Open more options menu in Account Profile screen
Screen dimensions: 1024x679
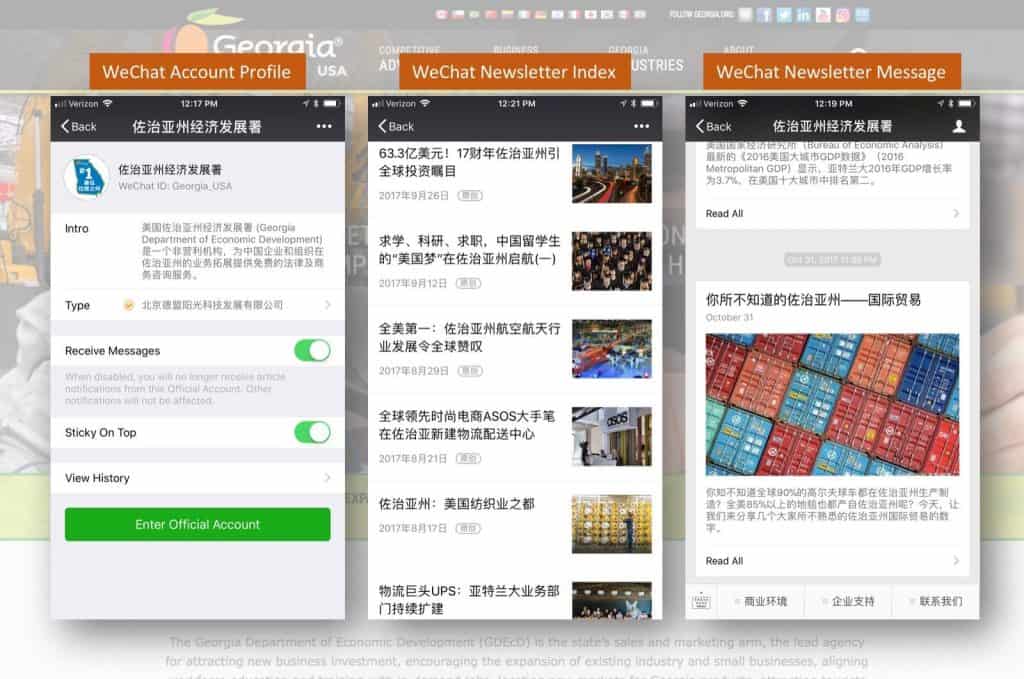click(x=324, y=127)
